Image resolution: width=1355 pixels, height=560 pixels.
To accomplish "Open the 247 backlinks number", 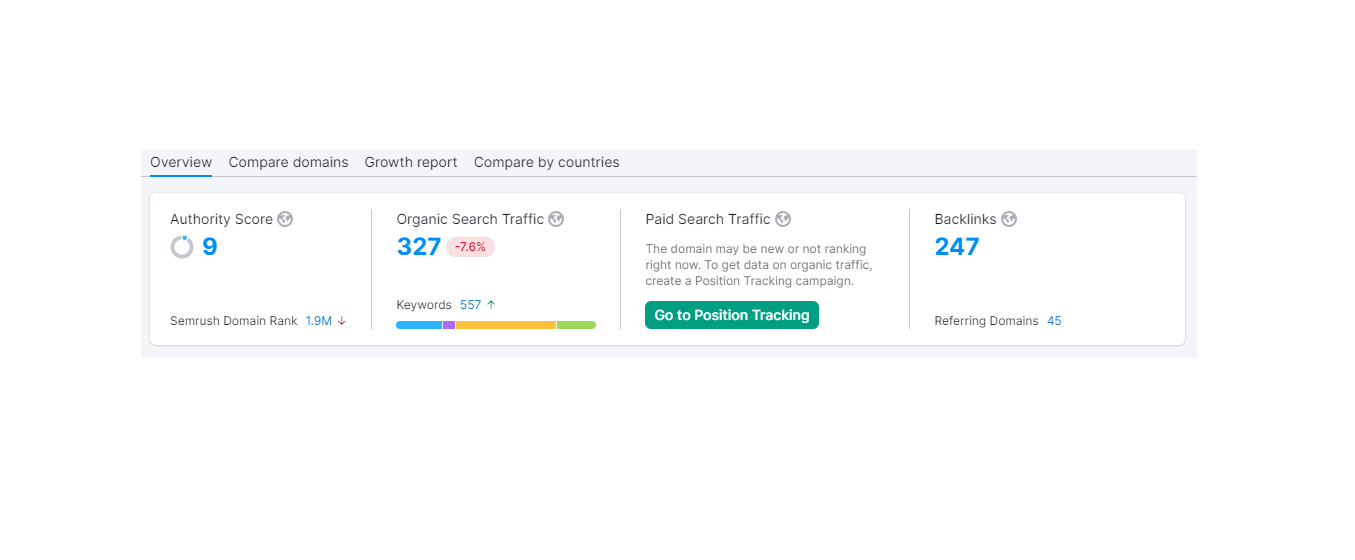I will 957,247.
